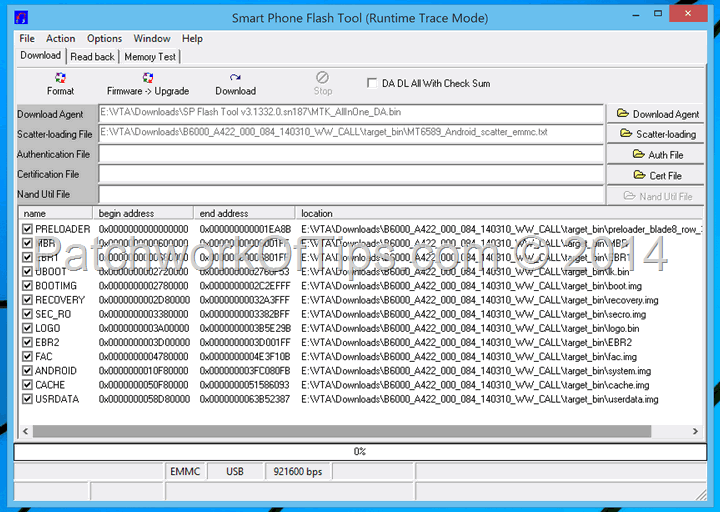The image size is (720, 512).
Task: Uncheck the BOOTIMG partition checkbox
Action: tap(27, 286)
